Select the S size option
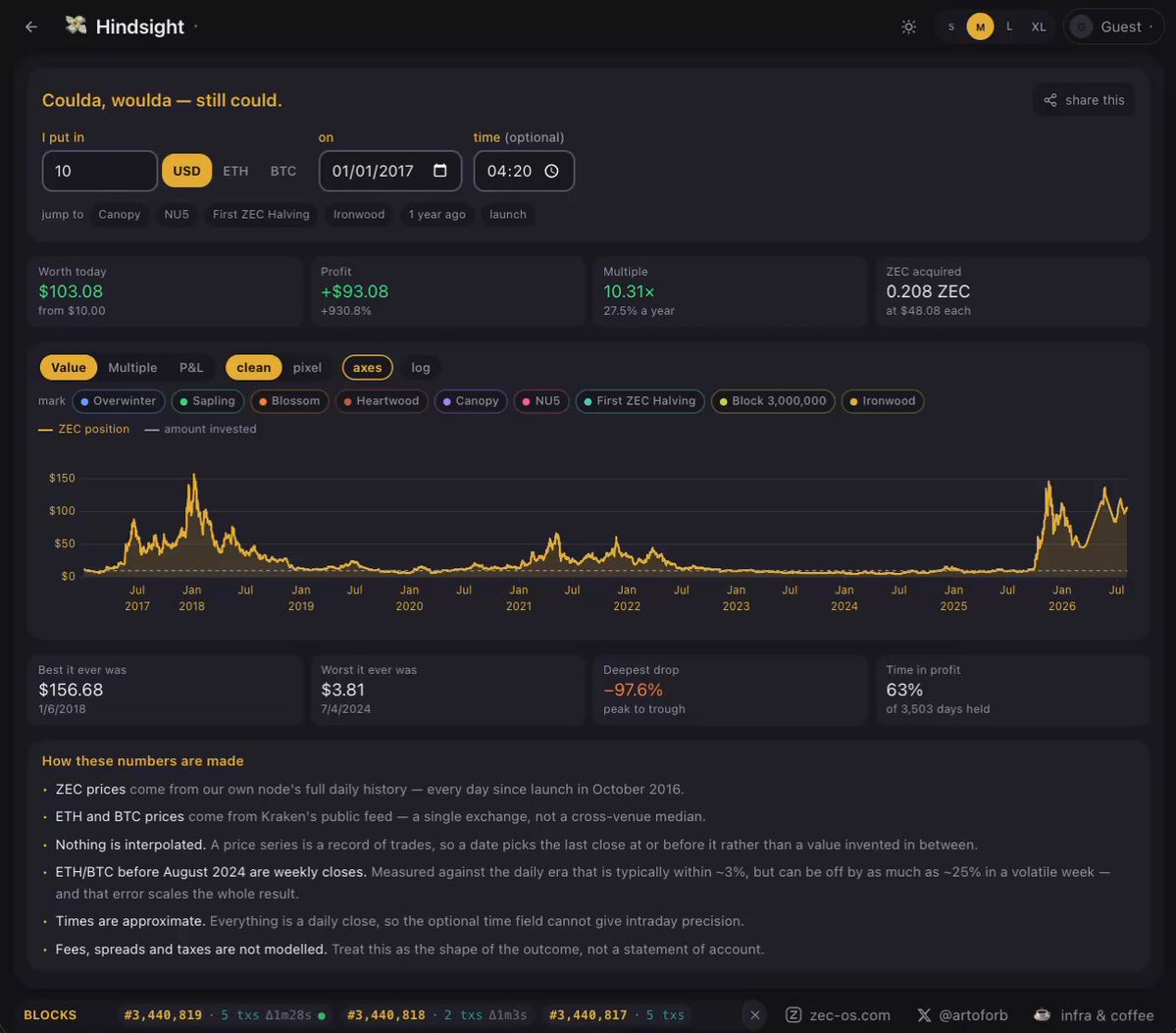This screenshot has width=1176, height=1033. (951, 27)
